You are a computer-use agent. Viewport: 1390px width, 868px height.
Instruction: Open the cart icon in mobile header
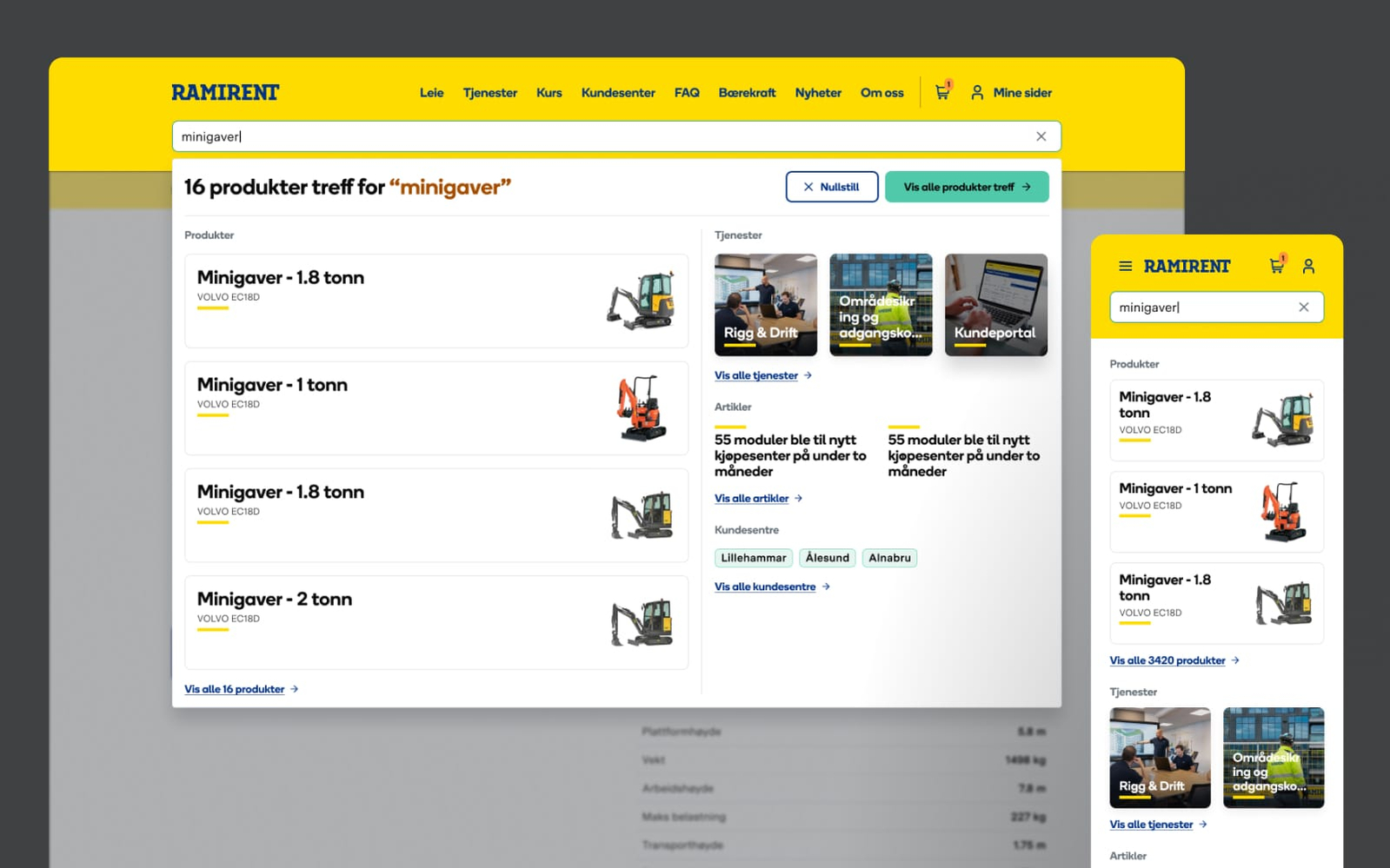click(x=1276, y=266)
